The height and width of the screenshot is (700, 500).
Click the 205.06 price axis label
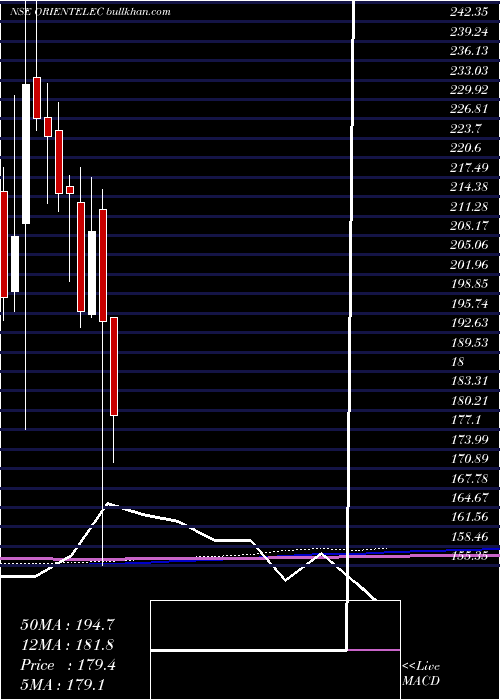[468, 245]
